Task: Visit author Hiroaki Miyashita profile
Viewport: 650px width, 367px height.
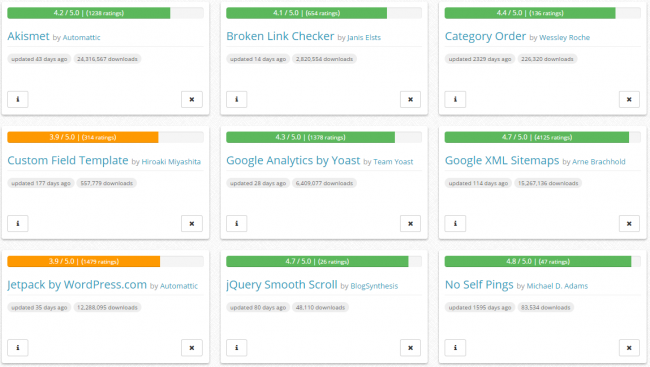Action: pos(171,162)
